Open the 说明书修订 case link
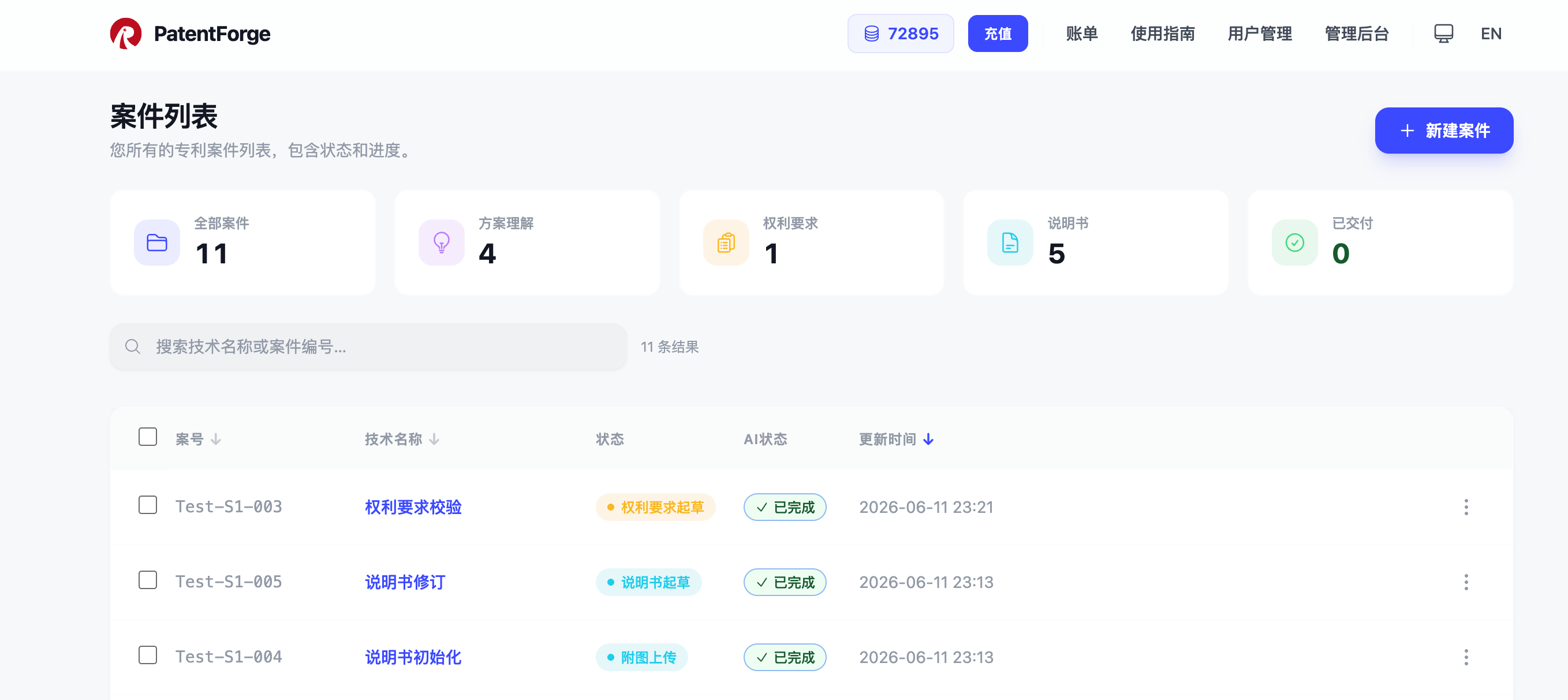Image resolution: width=1568 pixels, height=700 pixels. click(405, 583)
